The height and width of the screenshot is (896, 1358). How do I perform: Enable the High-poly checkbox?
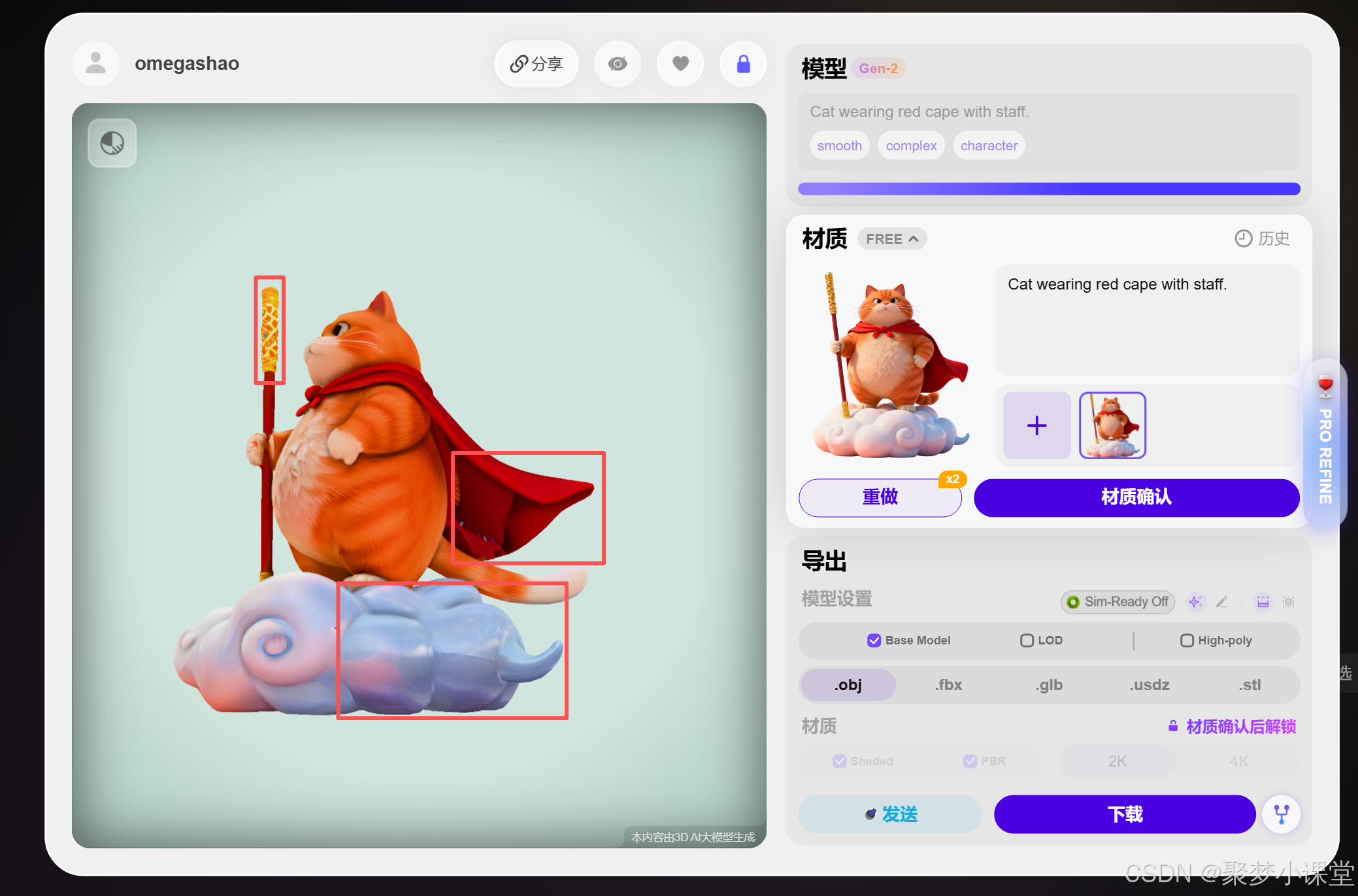pos(1187,640)
